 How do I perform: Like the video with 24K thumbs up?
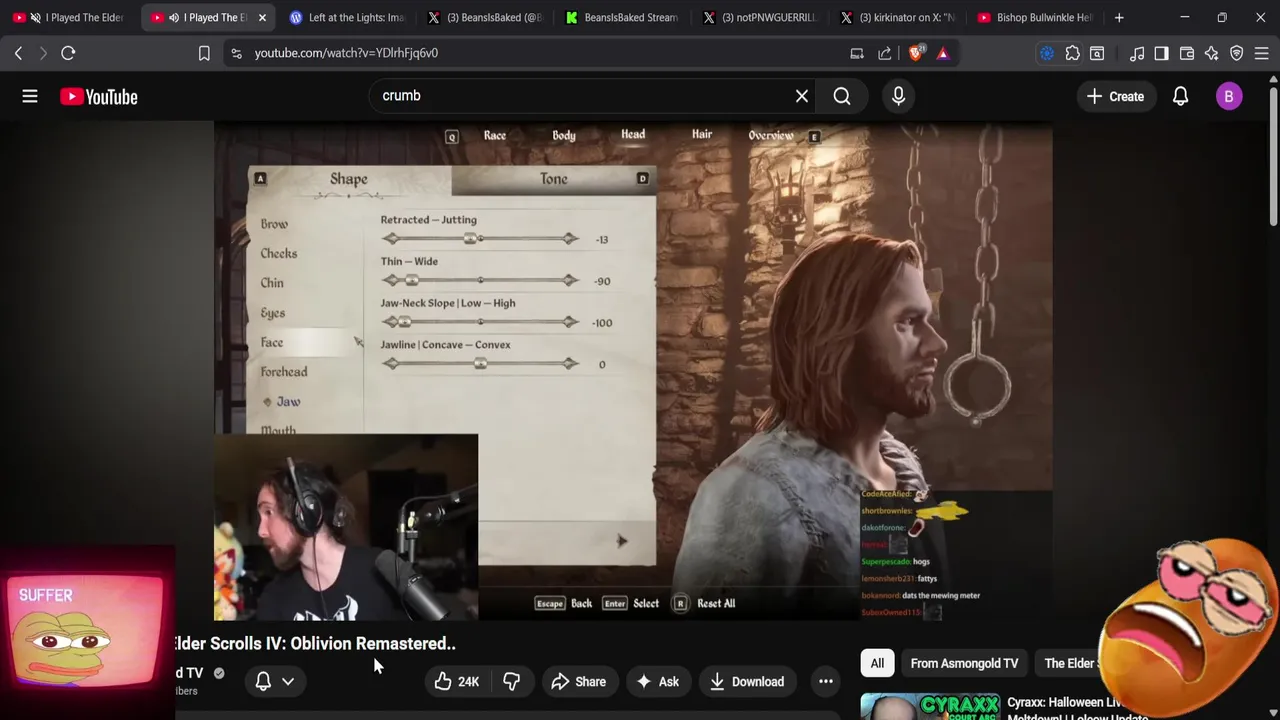[x=457, y=682]
